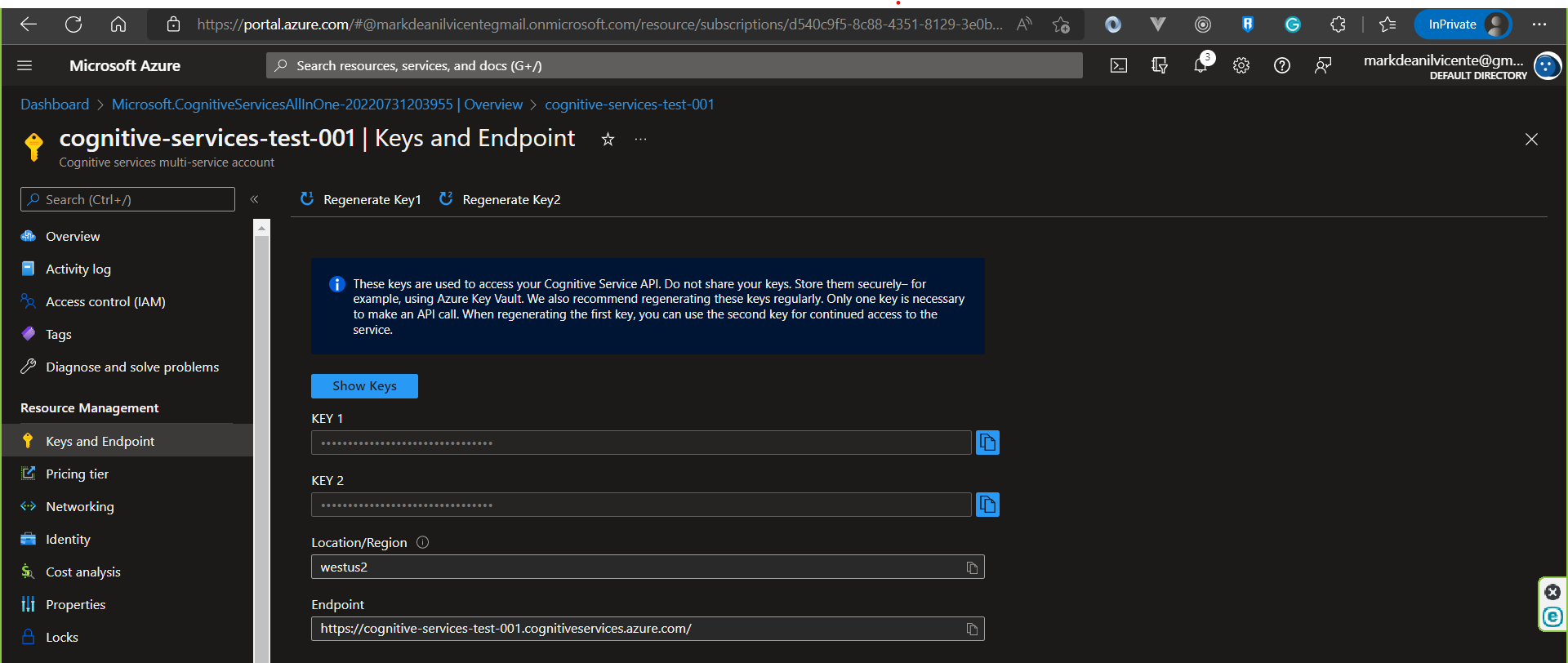Image resolution: width=1568 pixels, height=663 pixels.
Task: Open browser favorites list icon
Action: 1388,24
